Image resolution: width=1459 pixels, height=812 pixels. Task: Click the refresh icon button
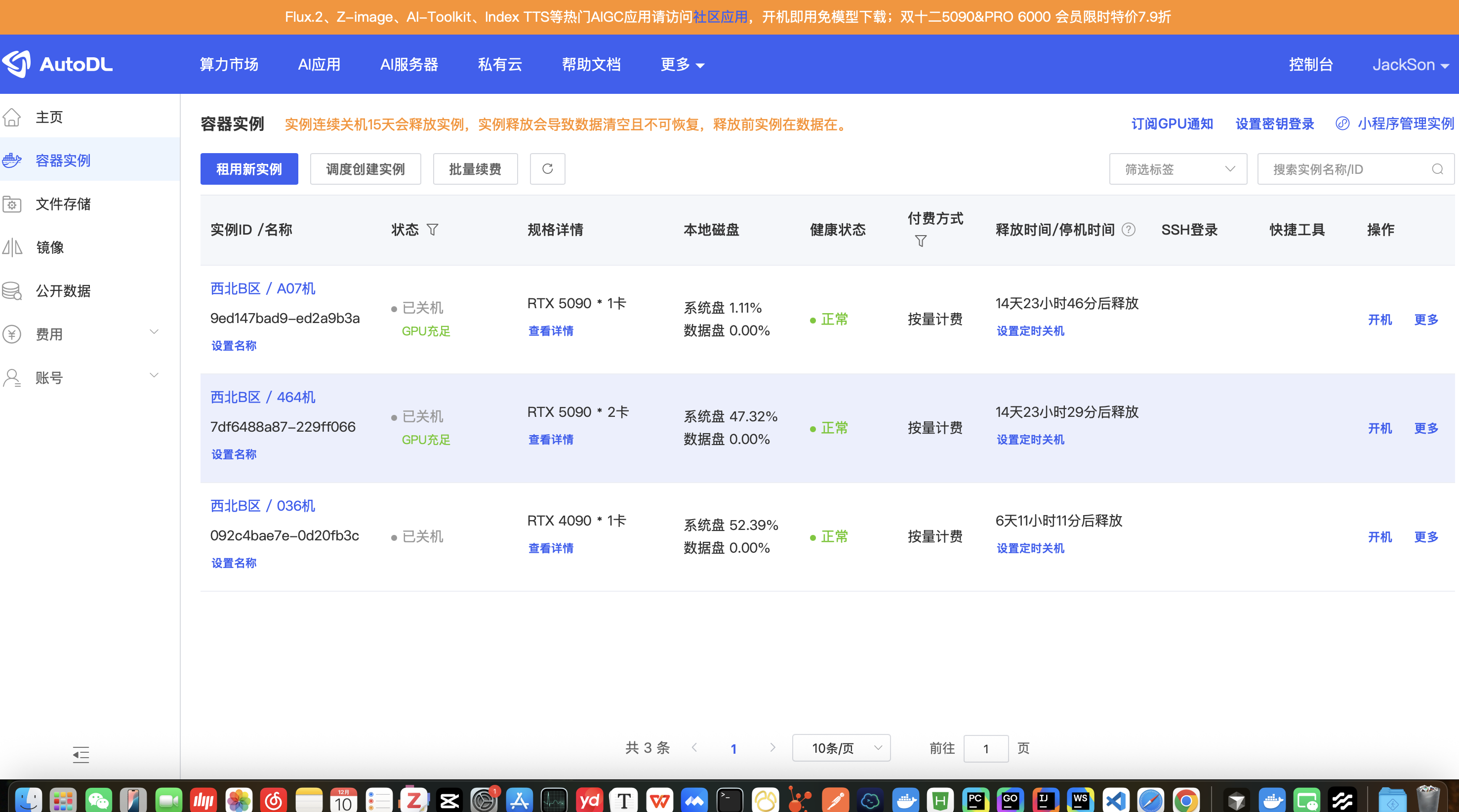(x=547, y=169)
